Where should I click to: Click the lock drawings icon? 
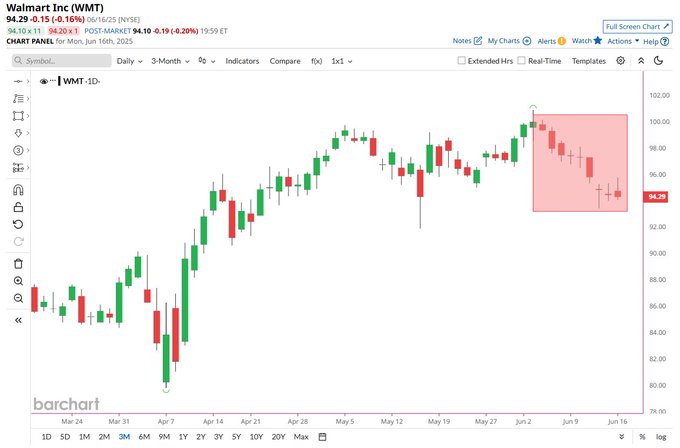click(x=18, y=207)
